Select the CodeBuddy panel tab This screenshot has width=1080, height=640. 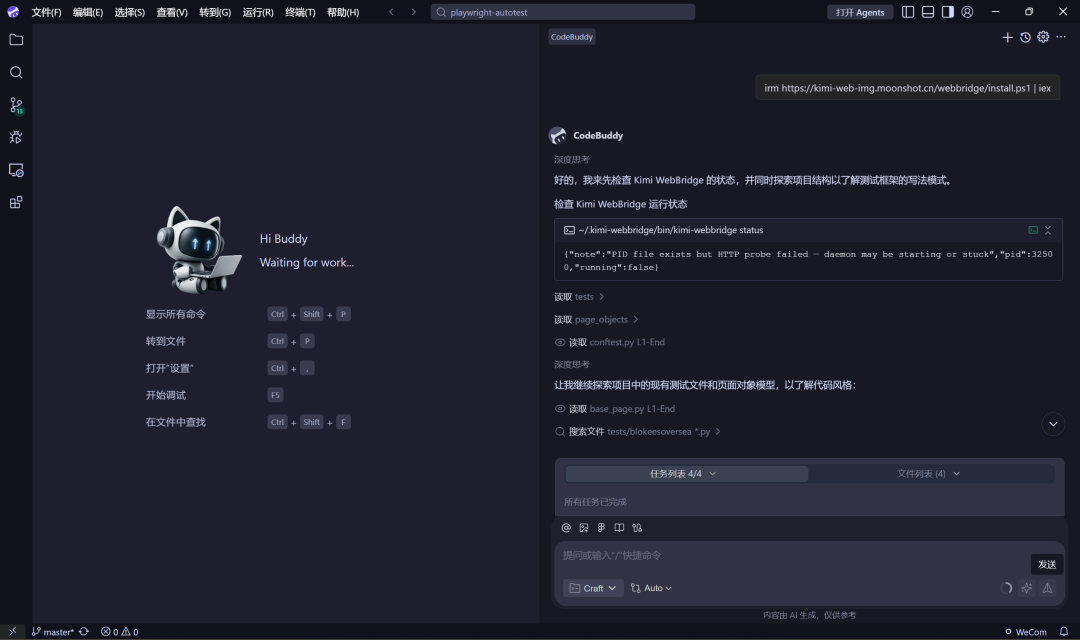(572, 37)
